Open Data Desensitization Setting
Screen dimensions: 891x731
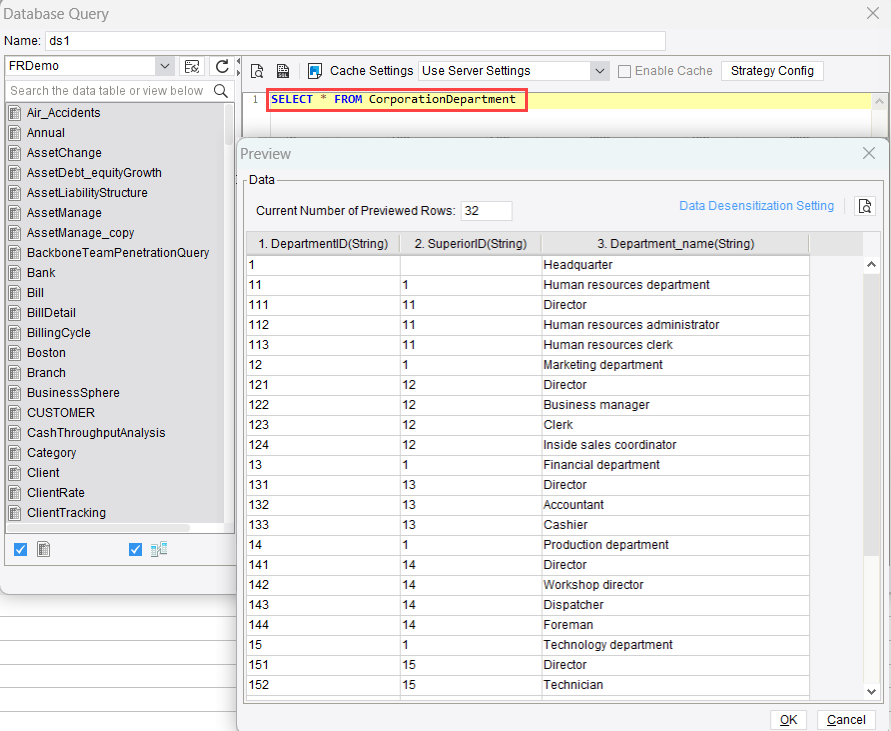756,205
